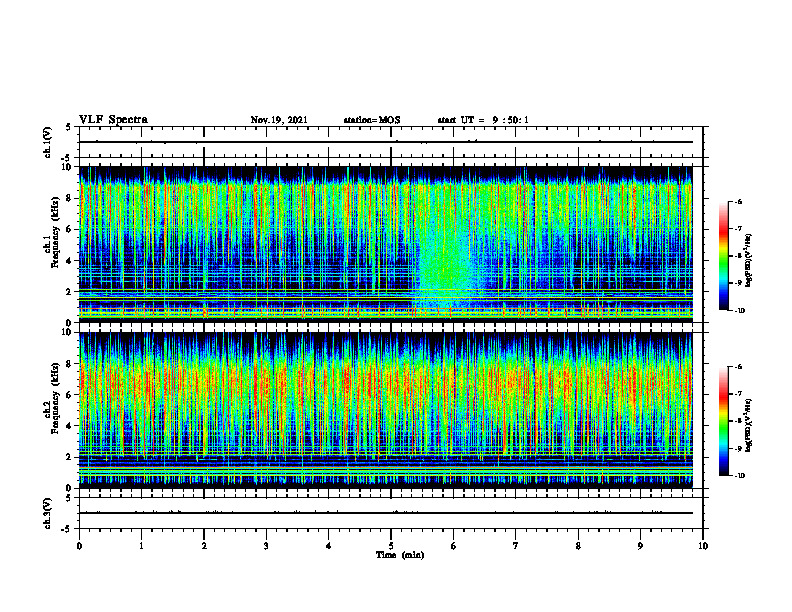Click the time axis tick label '4'

(x=329, y=546)
